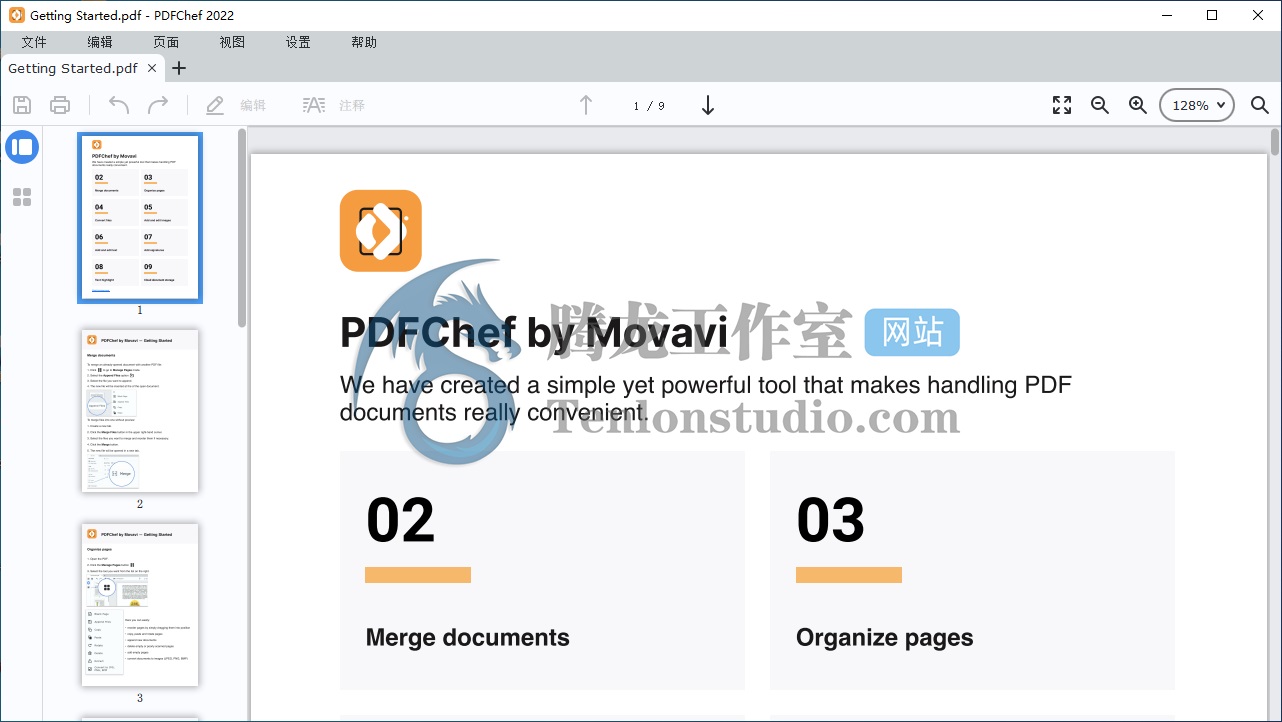
Task: Click the 02 Merge documents card
Action: coord(542,570)
